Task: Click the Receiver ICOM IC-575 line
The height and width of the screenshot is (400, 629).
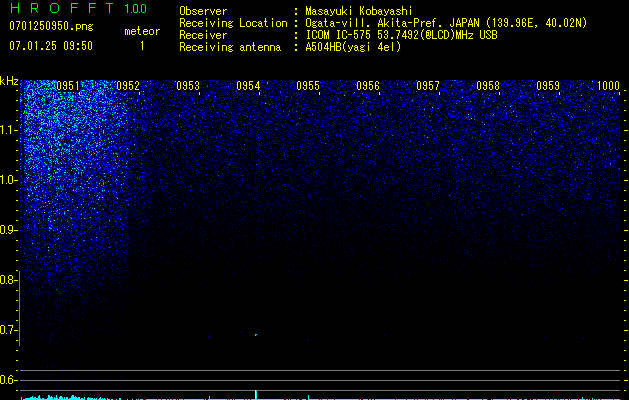Action: [x=401, y=35]
